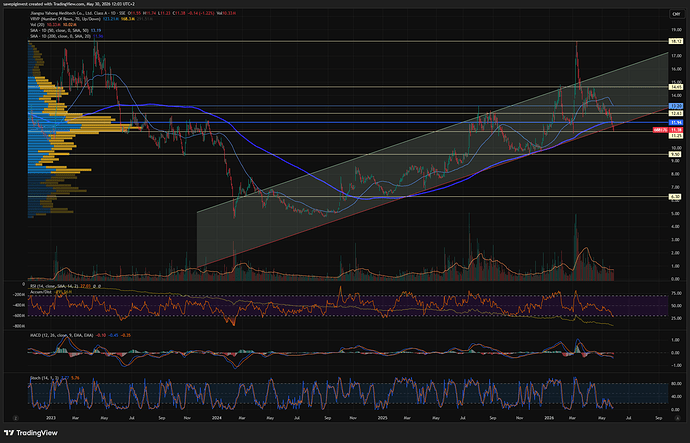Image resolution: width=690 pixels, height=443 pixels.
Task: Click the light-blue 13.20 SMA price label
Action: [x=675, y=106]
